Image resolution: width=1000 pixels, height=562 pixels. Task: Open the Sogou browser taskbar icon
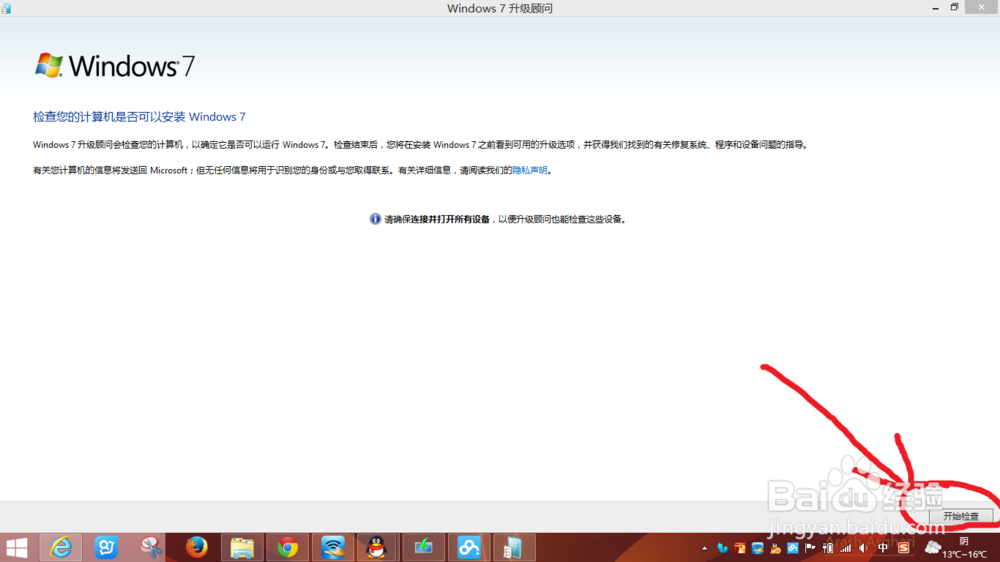106,548
